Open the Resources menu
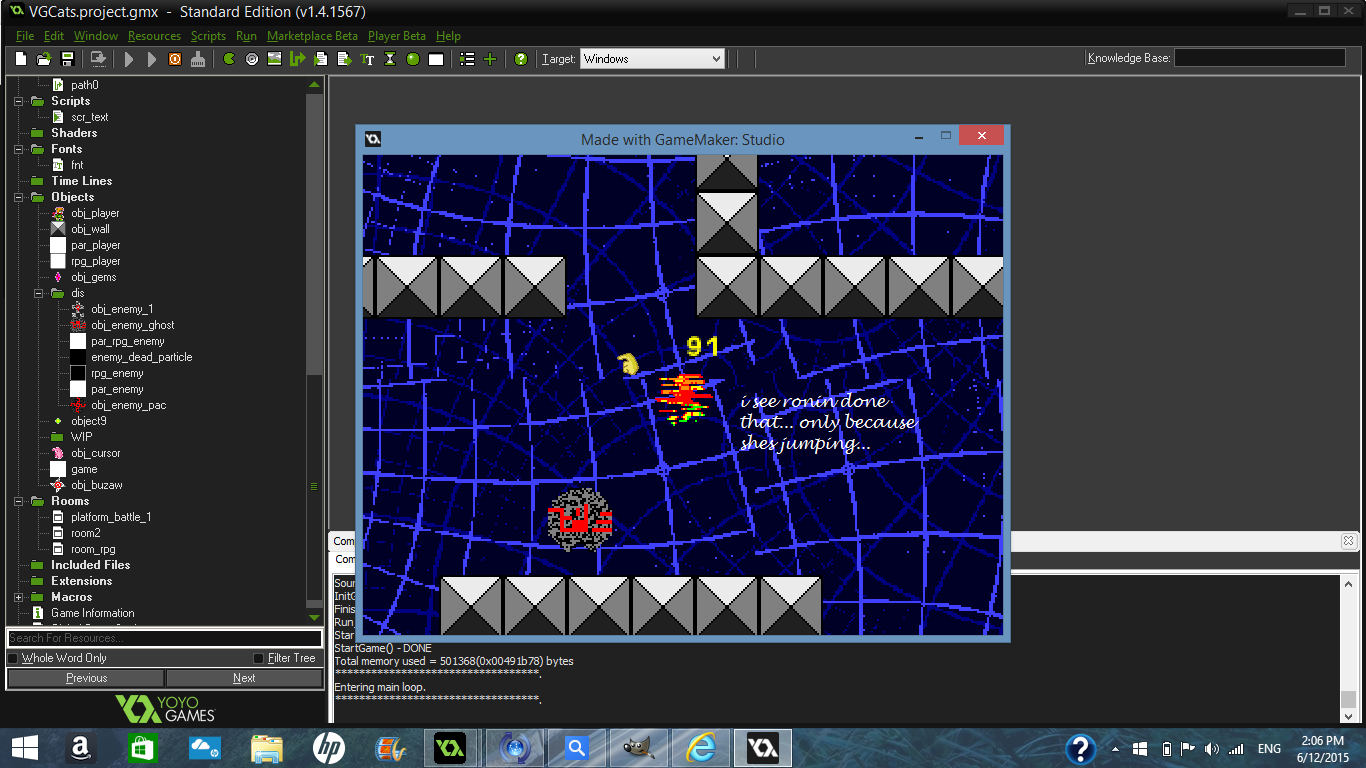 coord(154,36)
